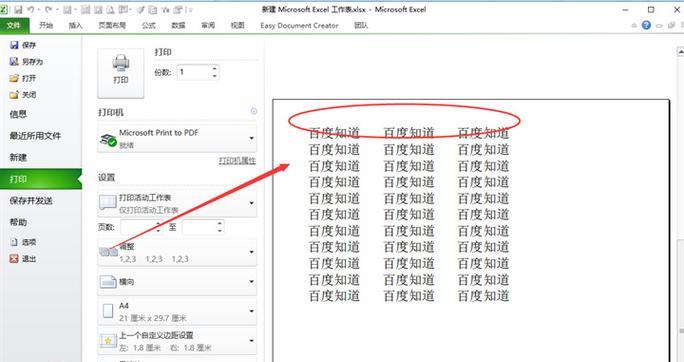Click the 至 end page field
684x362 pixels.
point(199,227)
